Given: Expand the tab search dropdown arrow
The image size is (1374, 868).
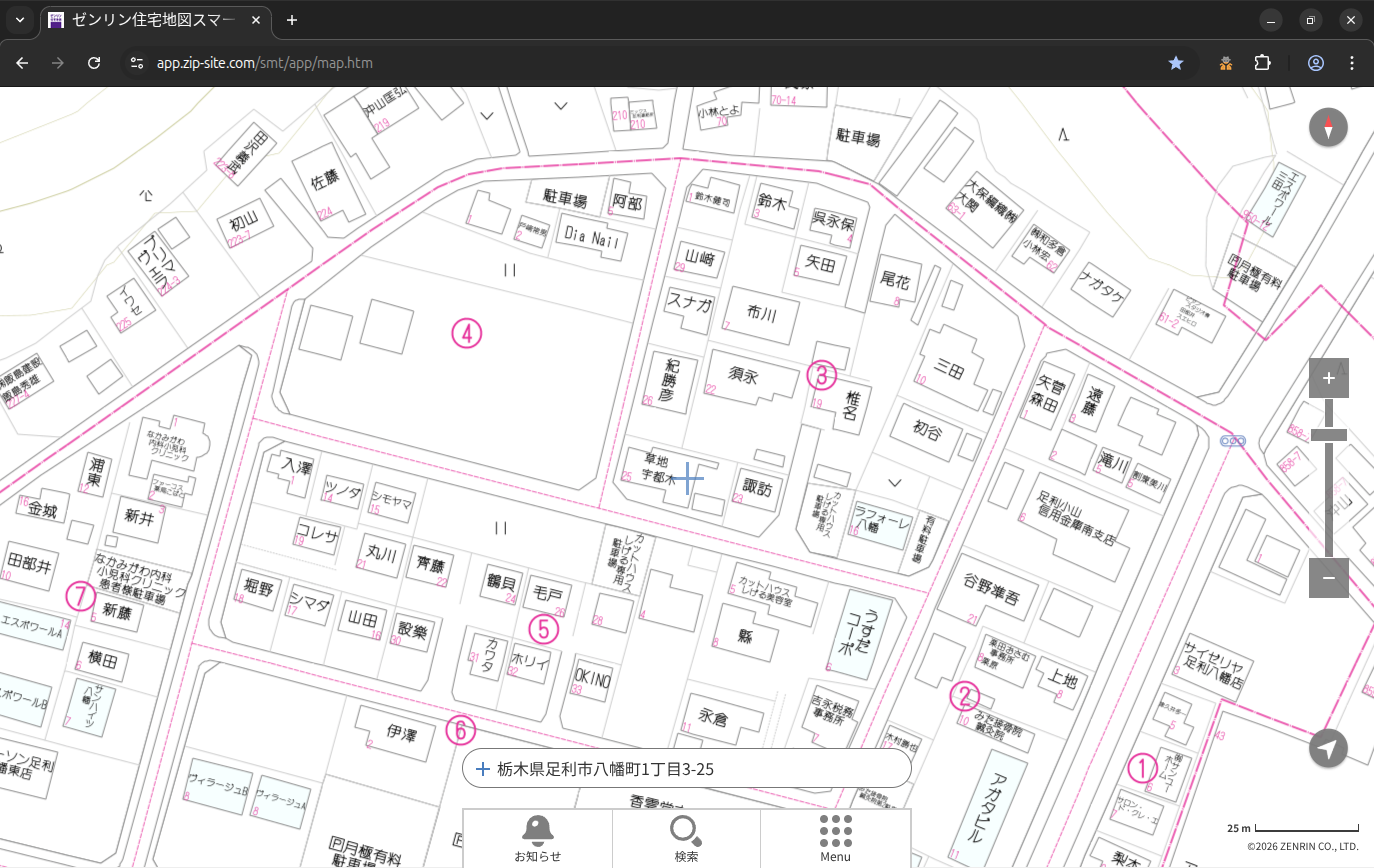Looking at the screenshot, I should click(19, 20).
